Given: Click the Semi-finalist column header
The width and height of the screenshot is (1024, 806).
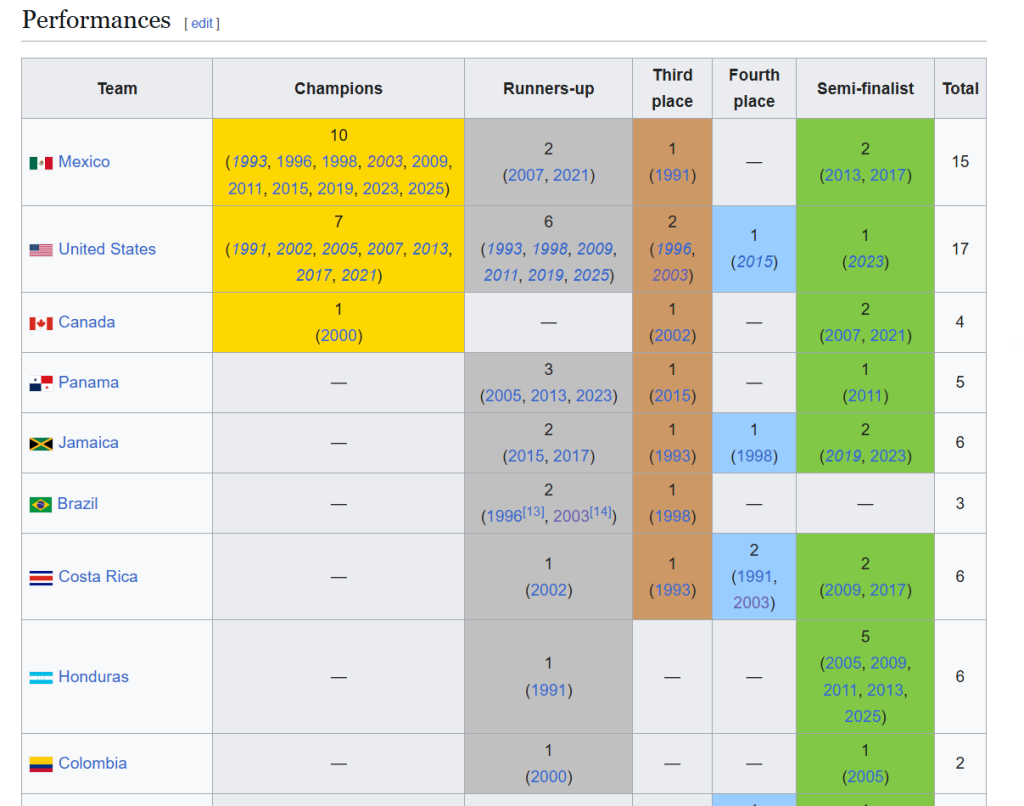Looking at the screenshot, I should pos(865,88).
